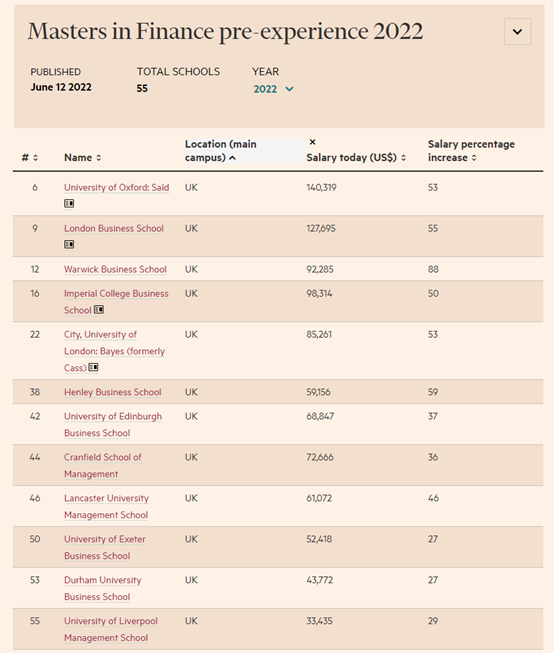Click the profile icon beside Imperial College Business School
This screenshot has width=554, height=653.
[x=99, y=310]
